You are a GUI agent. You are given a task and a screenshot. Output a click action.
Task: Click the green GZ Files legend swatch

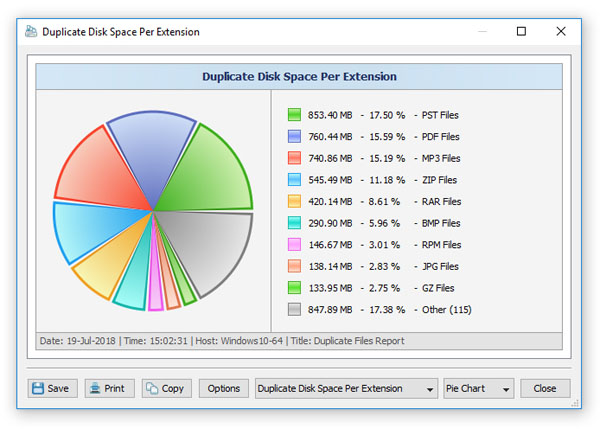[x=294, y=288]
